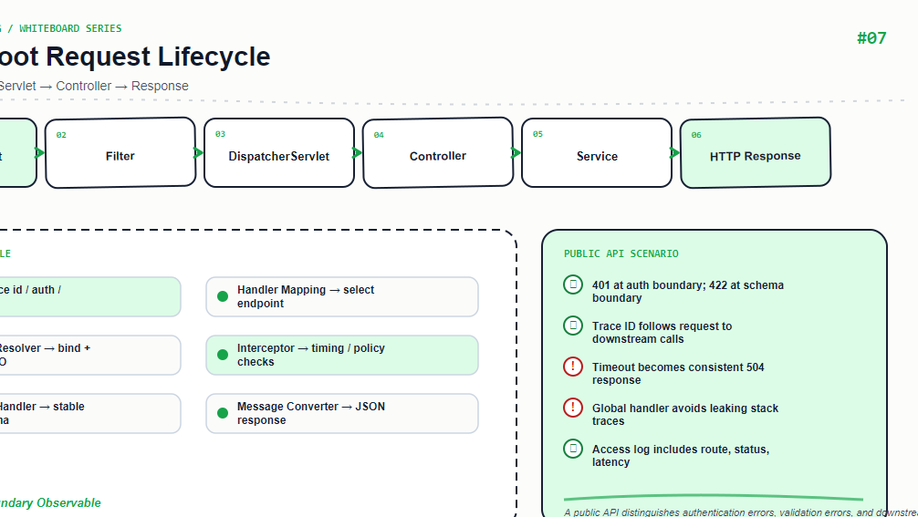The image size is (918, 517).
Task: Click step number 04 label
Action: [x=379, y=135]
